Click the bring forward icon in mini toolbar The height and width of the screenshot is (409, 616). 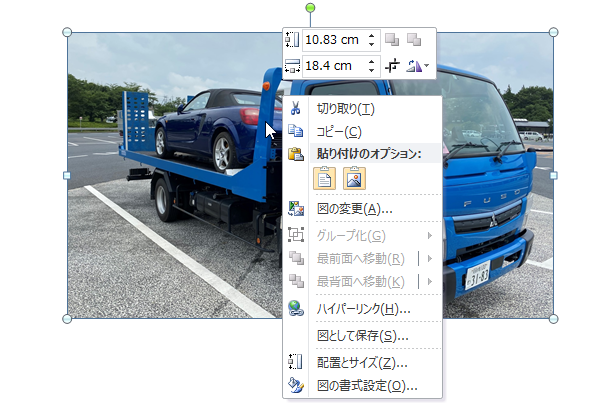(x=393, y=39)
